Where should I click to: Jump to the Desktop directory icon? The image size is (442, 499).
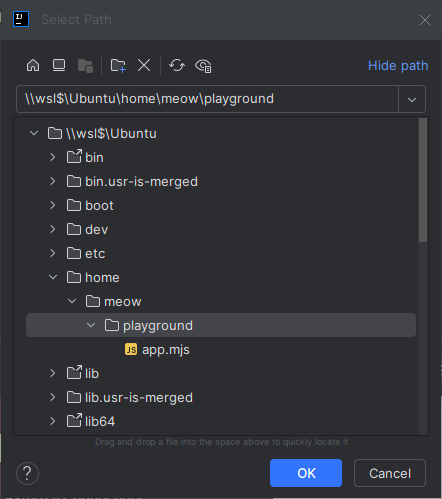click(59, 65)
